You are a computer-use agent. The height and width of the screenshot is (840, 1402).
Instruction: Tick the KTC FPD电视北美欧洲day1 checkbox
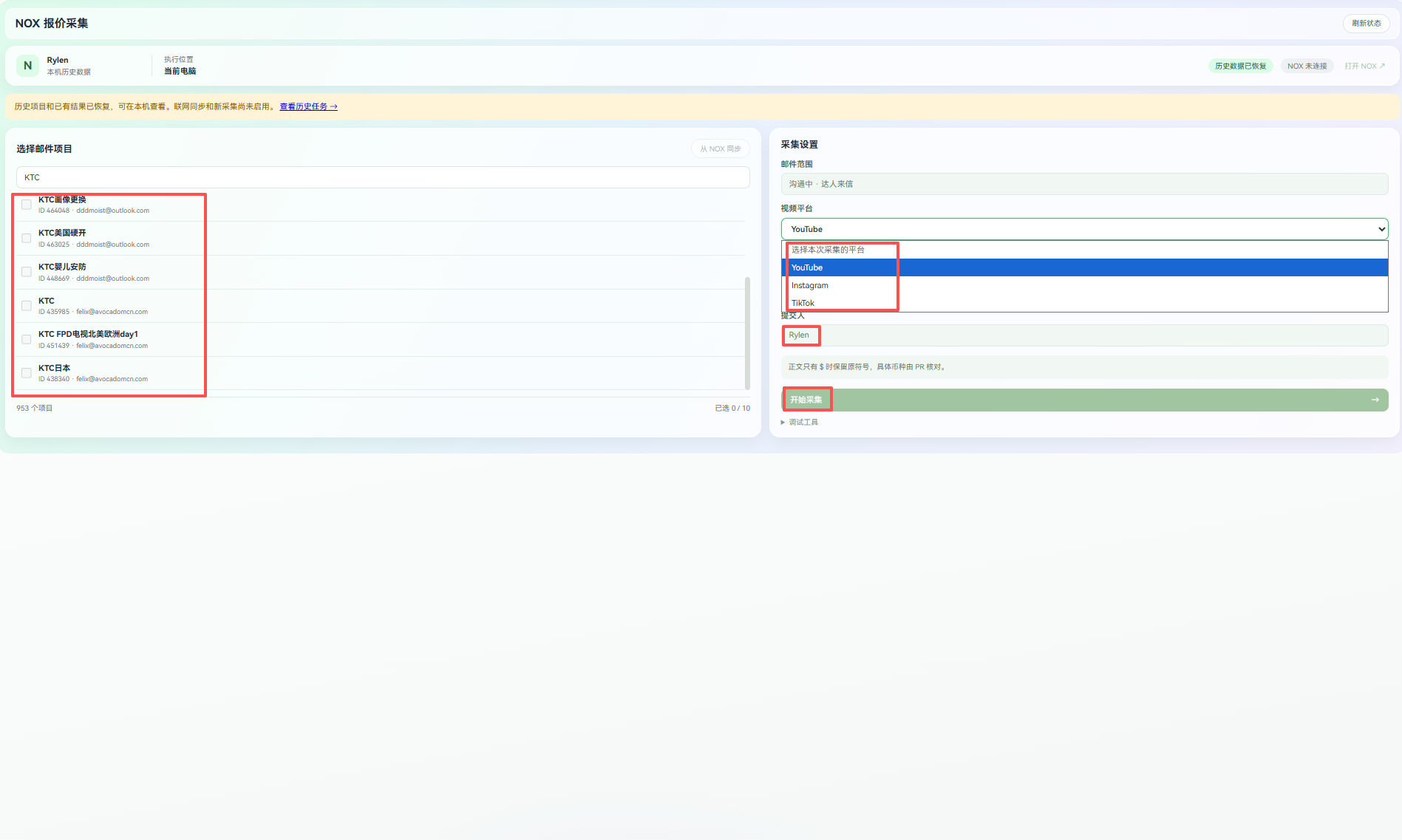[x=27, y=339]
